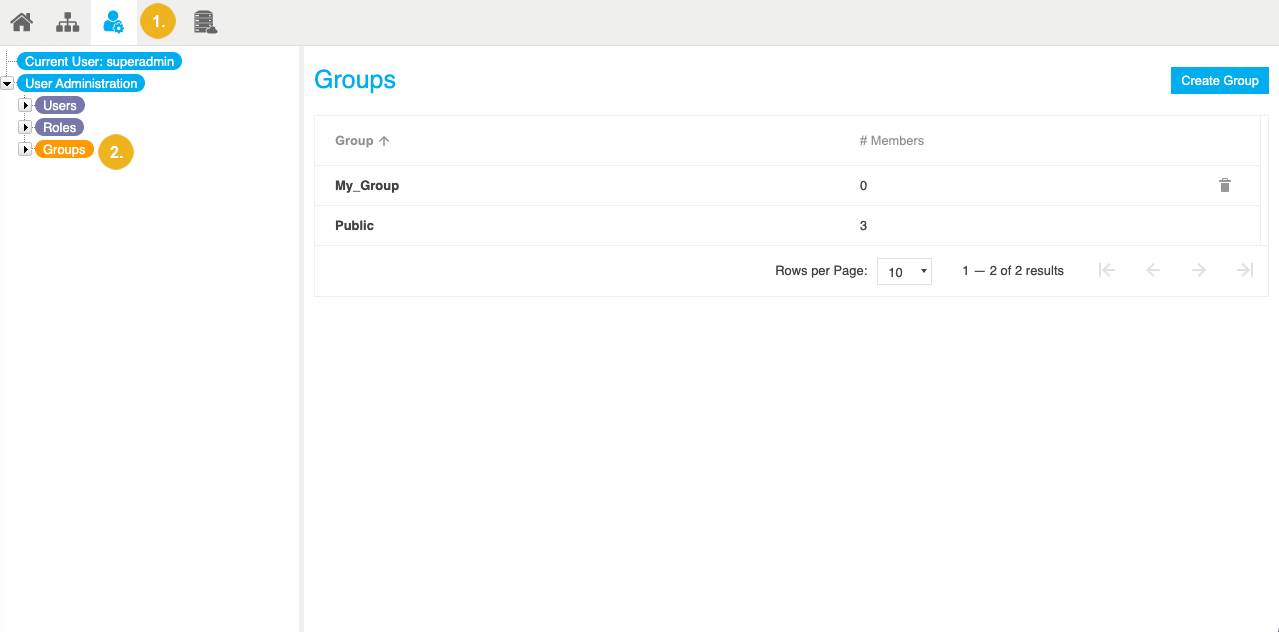
Task: Jump to first page with pagination icon
Action: click(x=1107, y=270)
